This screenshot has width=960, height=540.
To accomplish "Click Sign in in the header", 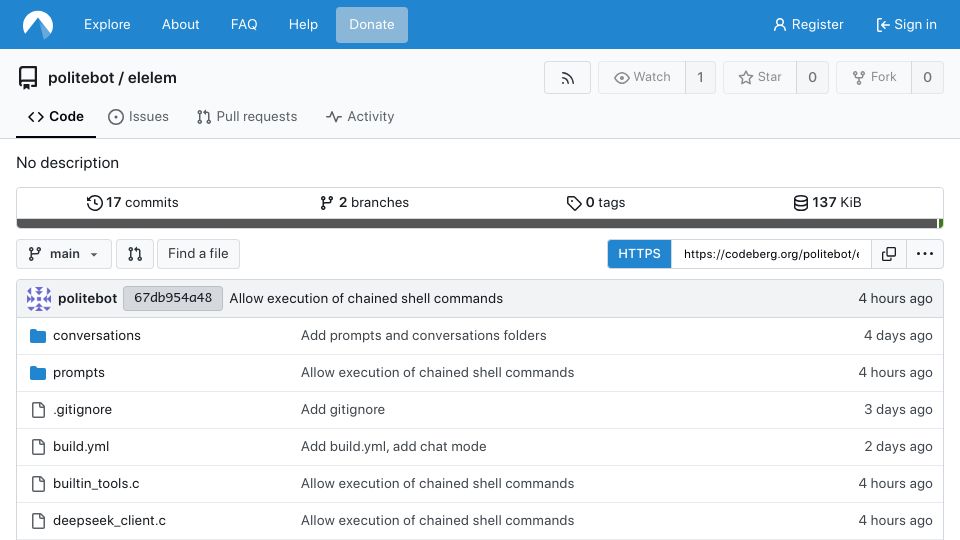I will coord(906,24).
